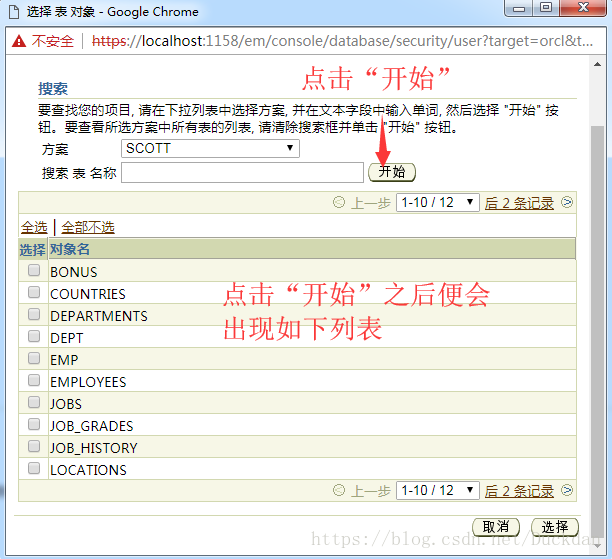The image size is (612, 559).
Task: Check the EMPLOYEES table checkbox
Action: point(34,380)
